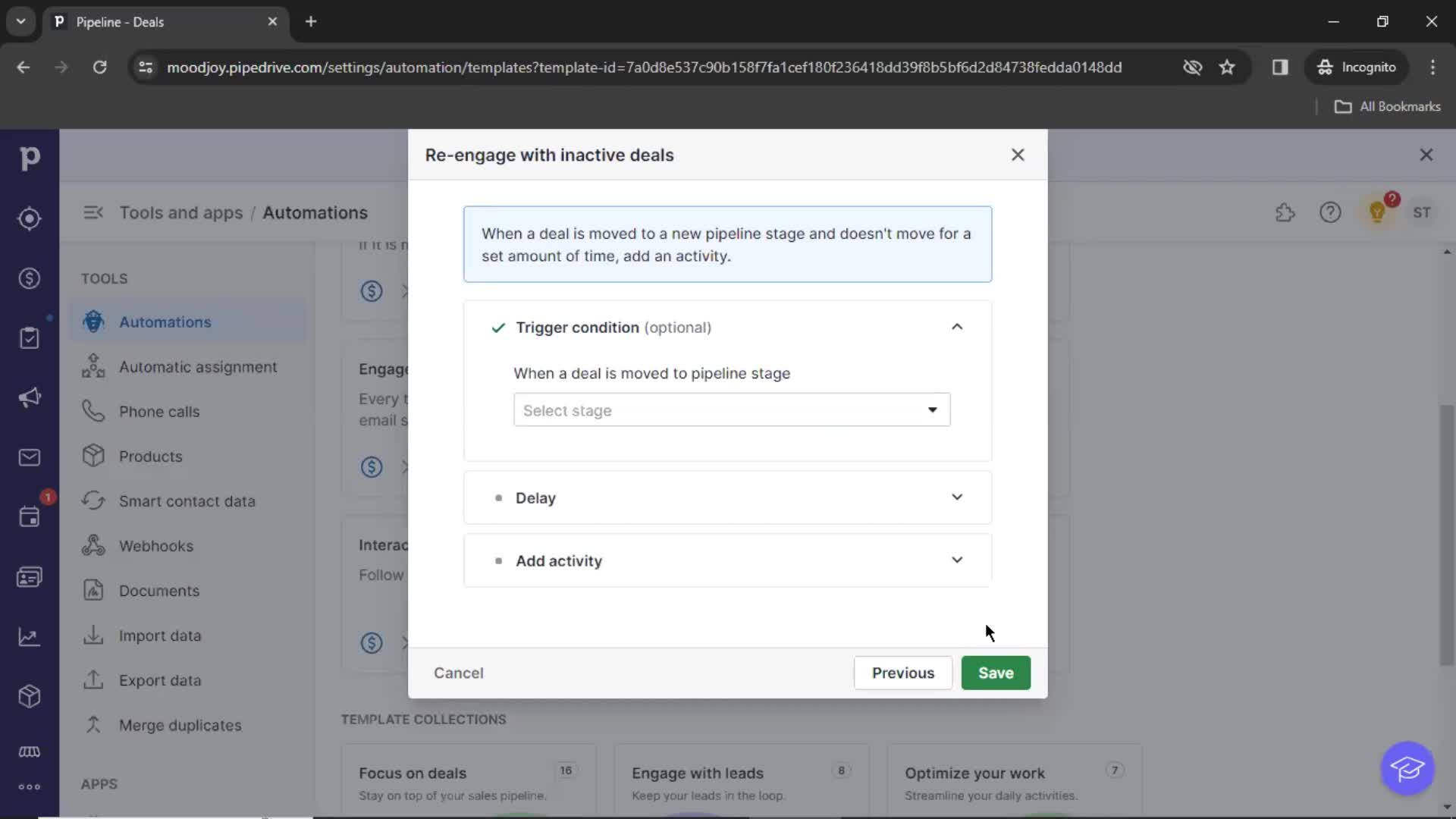
Task: Click the Webhooks icon
Action: click(93, 546)
